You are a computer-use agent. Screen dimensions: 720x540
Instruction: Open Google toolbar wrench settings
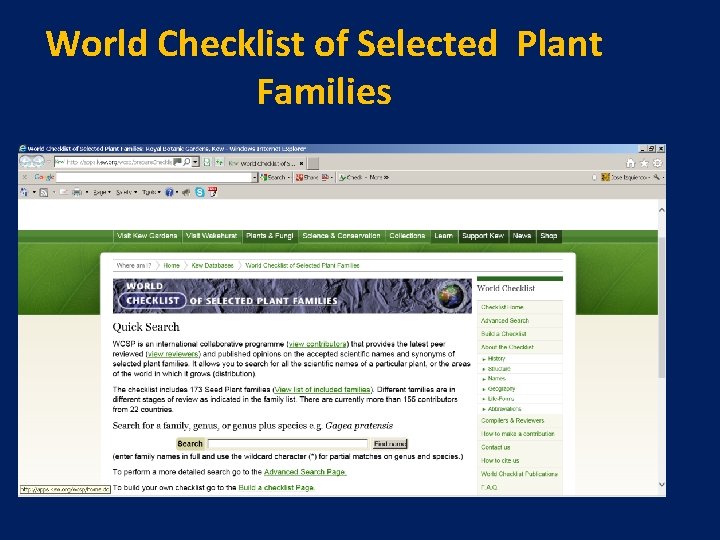tap(657, 177)
